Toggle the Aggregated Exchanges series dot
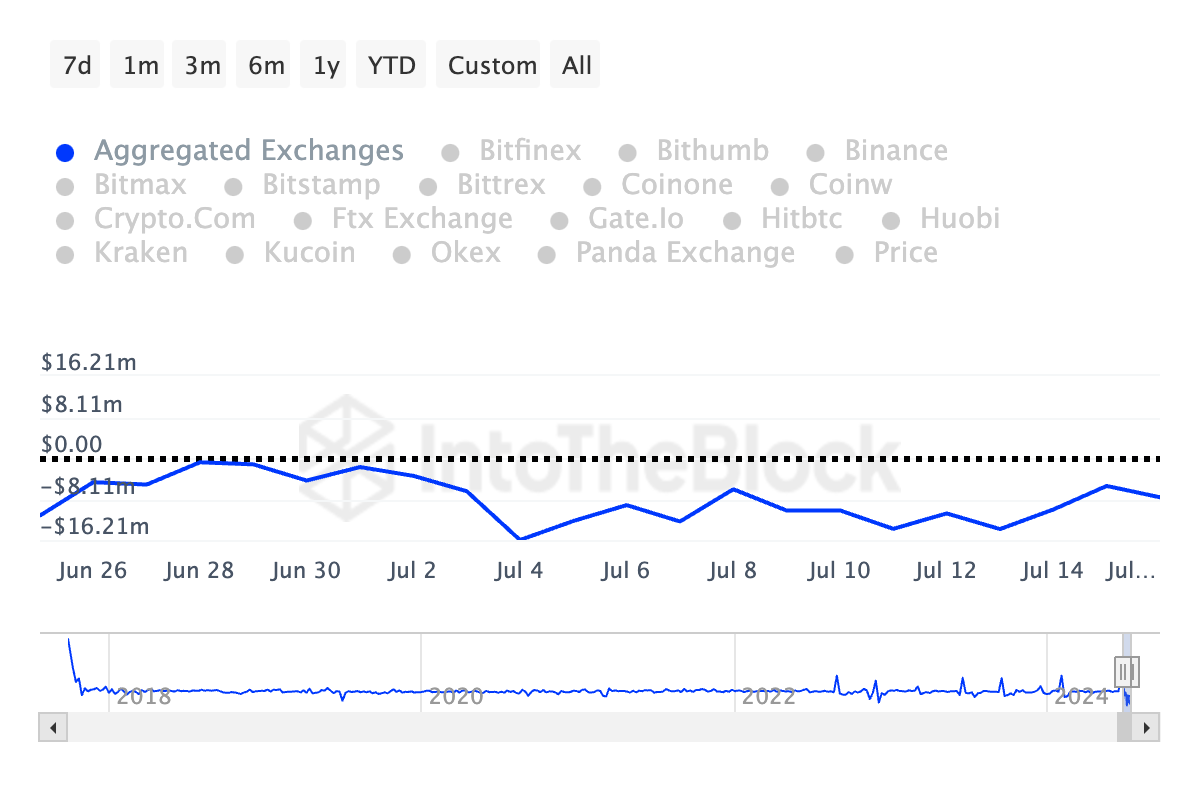 click(65, 153)
